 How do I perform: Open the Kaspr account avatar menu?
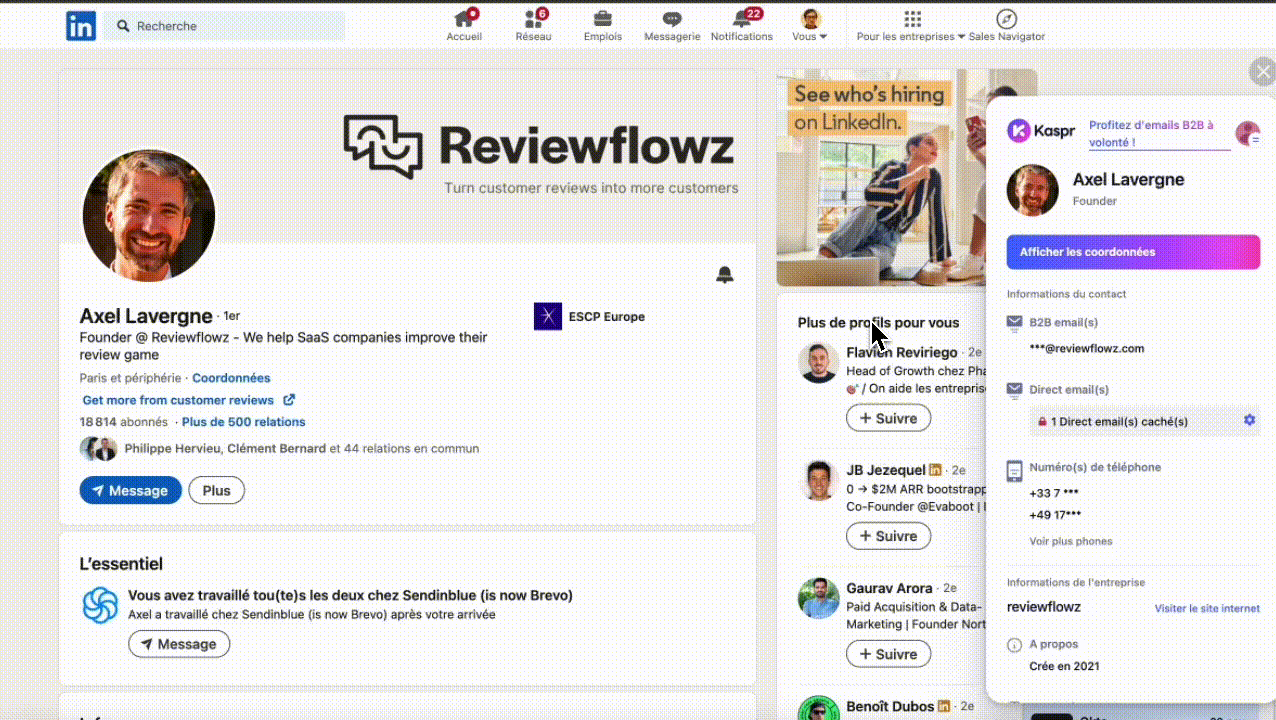click(x=1247, y=133)
